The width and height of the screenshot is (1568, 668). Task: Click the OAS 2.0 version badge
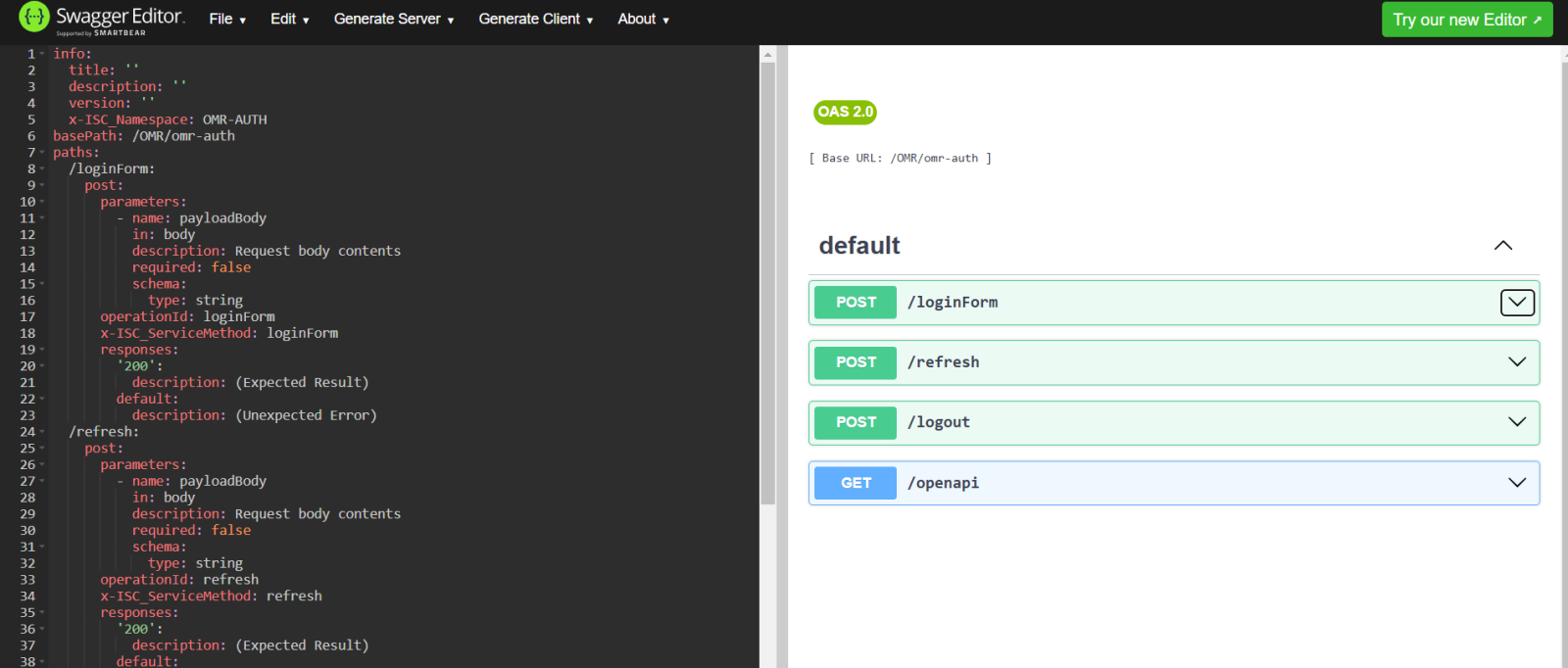click(x=845, y=112)
